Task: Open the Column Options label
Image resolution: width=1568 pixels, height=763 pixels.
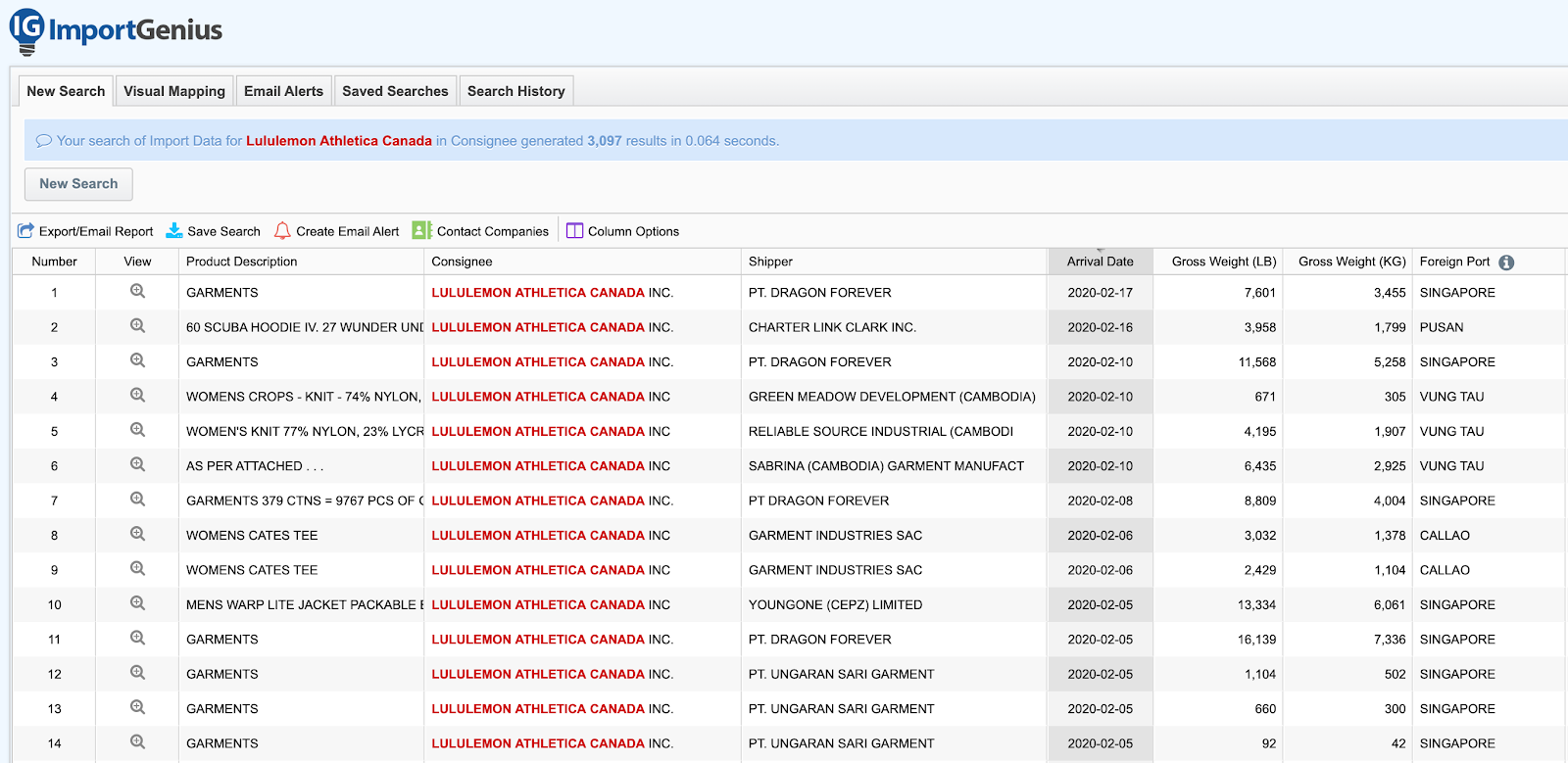Action: coord(633,232)
